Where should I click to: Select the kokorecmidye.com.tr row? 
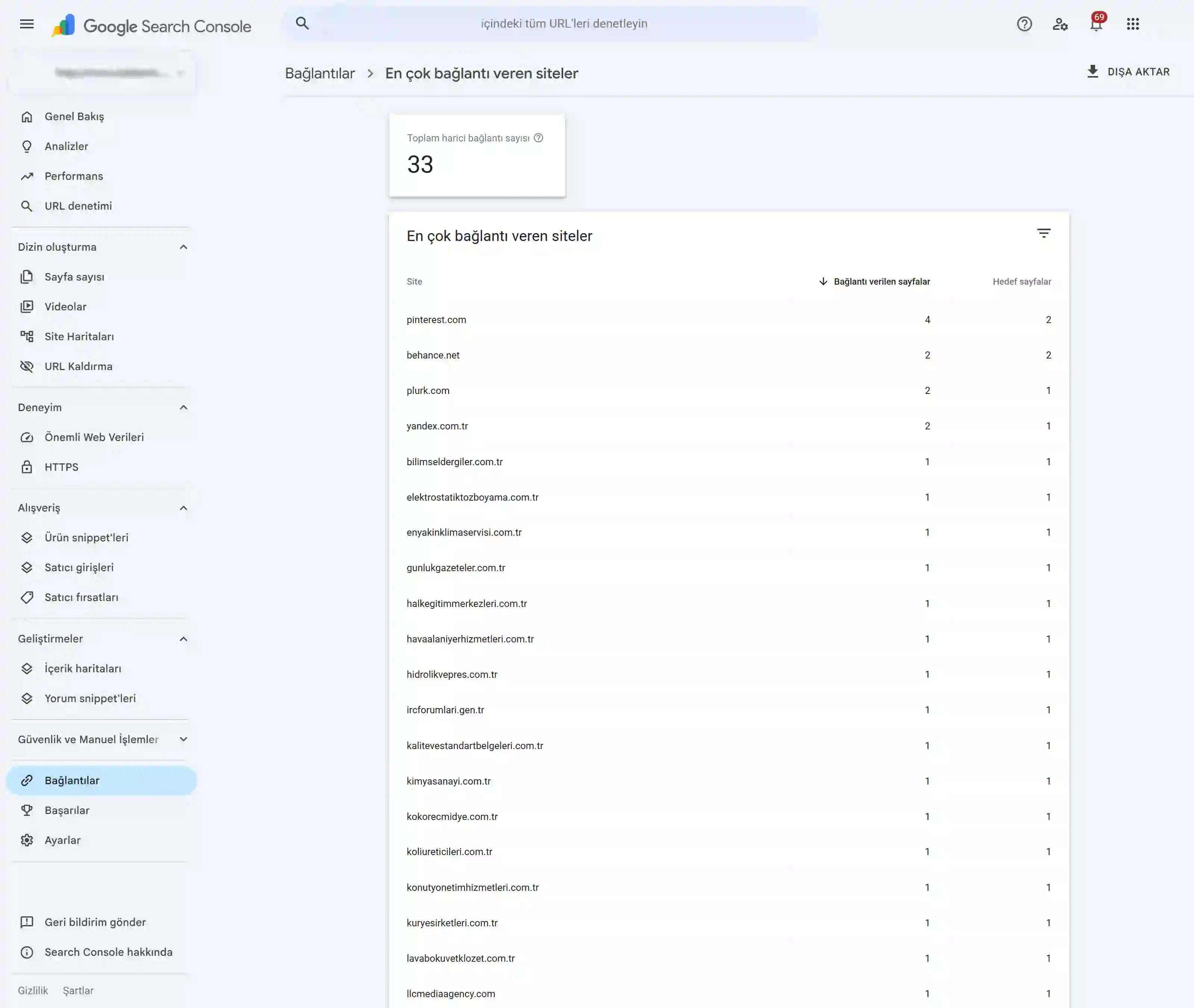[x=729, y=817]
